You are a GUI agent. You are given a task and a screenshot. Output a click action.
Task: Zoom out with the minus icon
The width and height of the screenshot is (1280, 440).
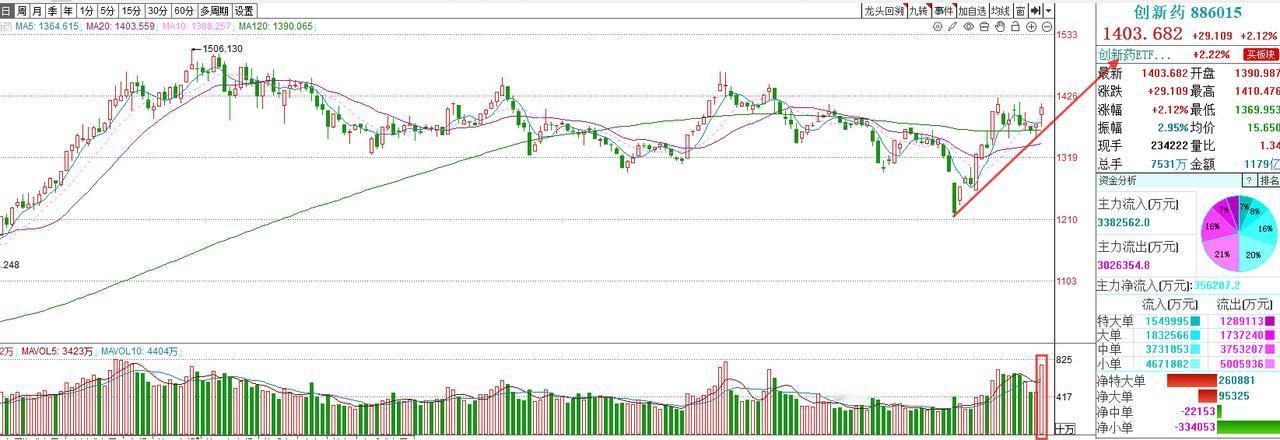1047,27
